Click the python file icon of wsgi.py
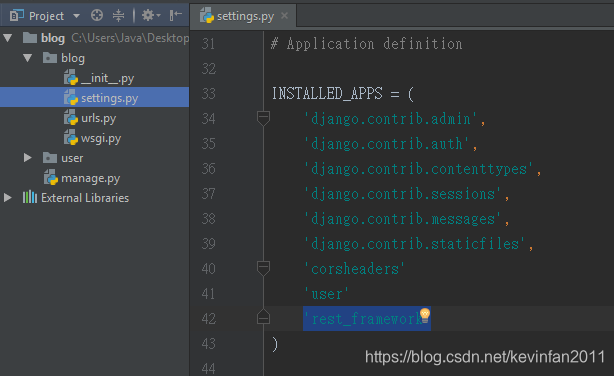Screen dimensions: 614x376 [x=71, y=137]
